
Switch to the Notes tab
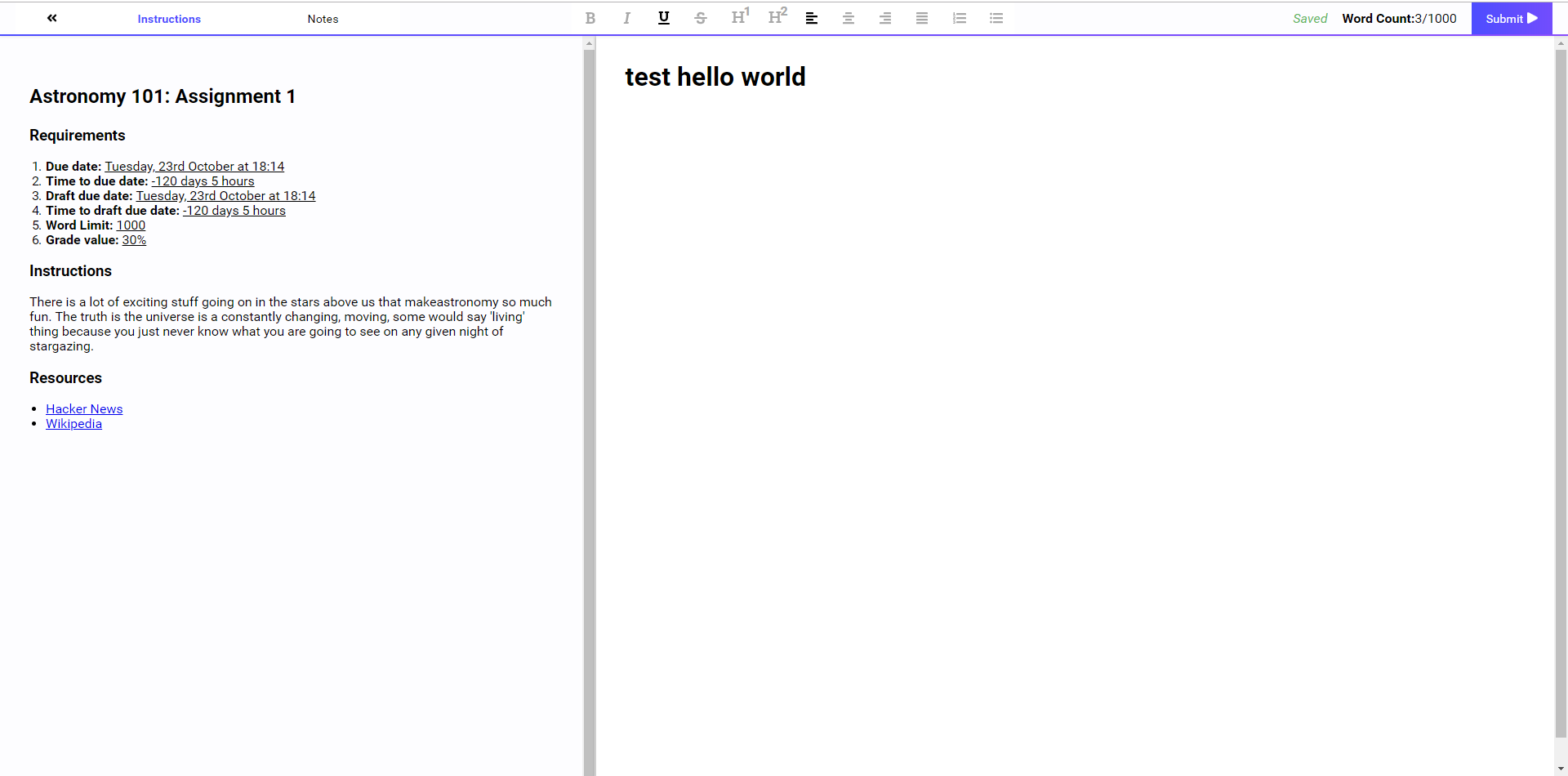(x=323, y=19)
